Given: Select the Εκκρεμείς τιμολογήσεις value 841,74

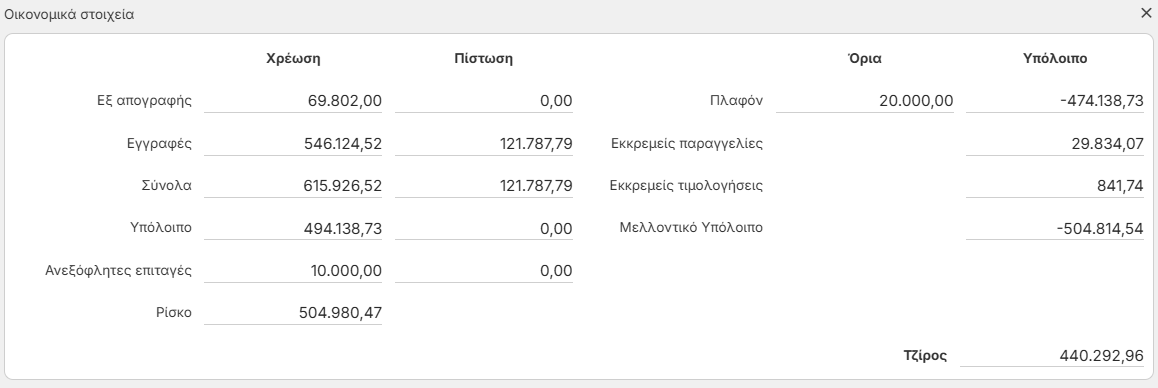Looking at the screenshot, I should (1055, 186).
